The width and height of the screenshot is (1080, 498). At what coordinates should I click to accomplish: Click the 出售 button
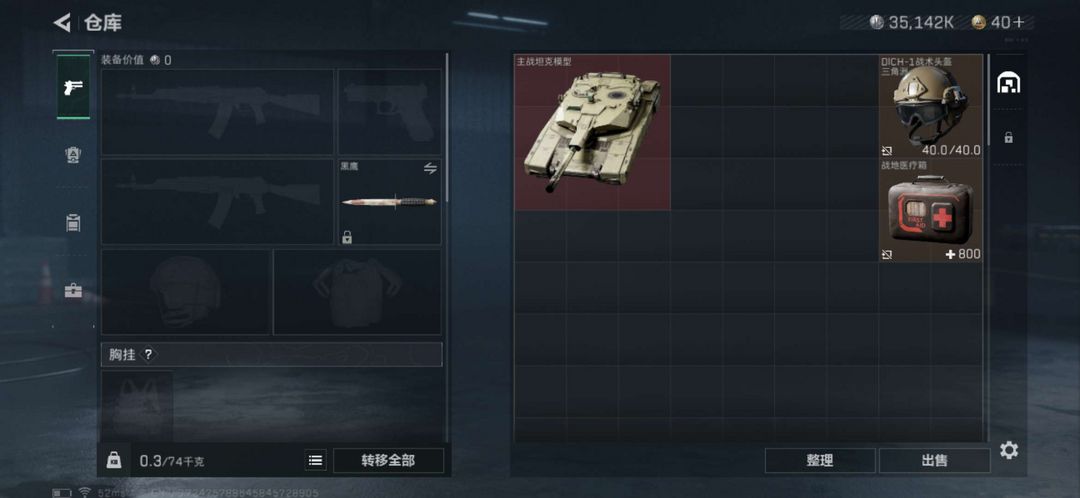[934, 460]
